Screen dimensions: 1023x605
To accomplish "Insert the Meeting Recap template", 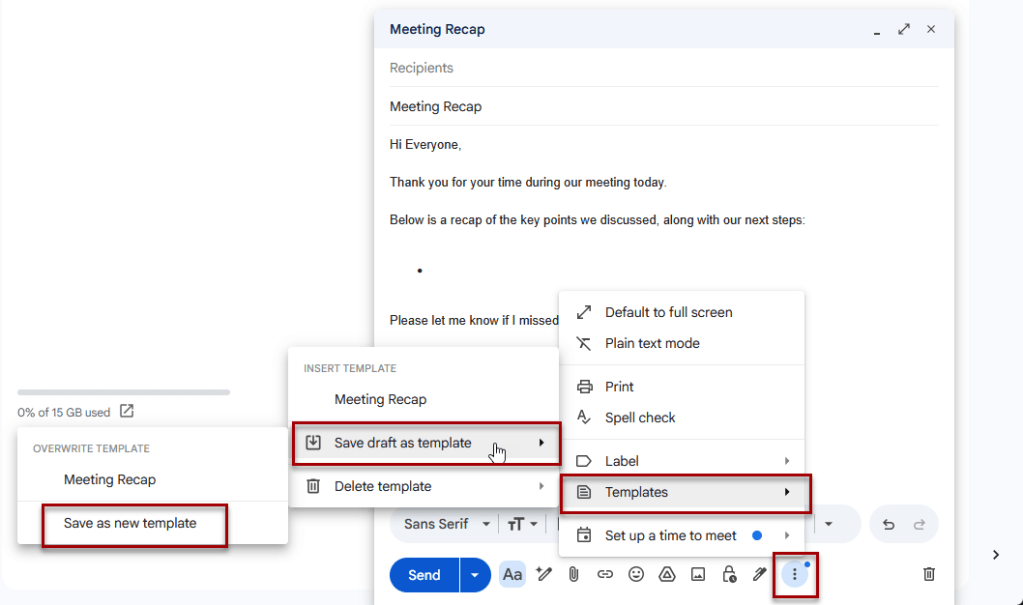I will tap(423, 399).
